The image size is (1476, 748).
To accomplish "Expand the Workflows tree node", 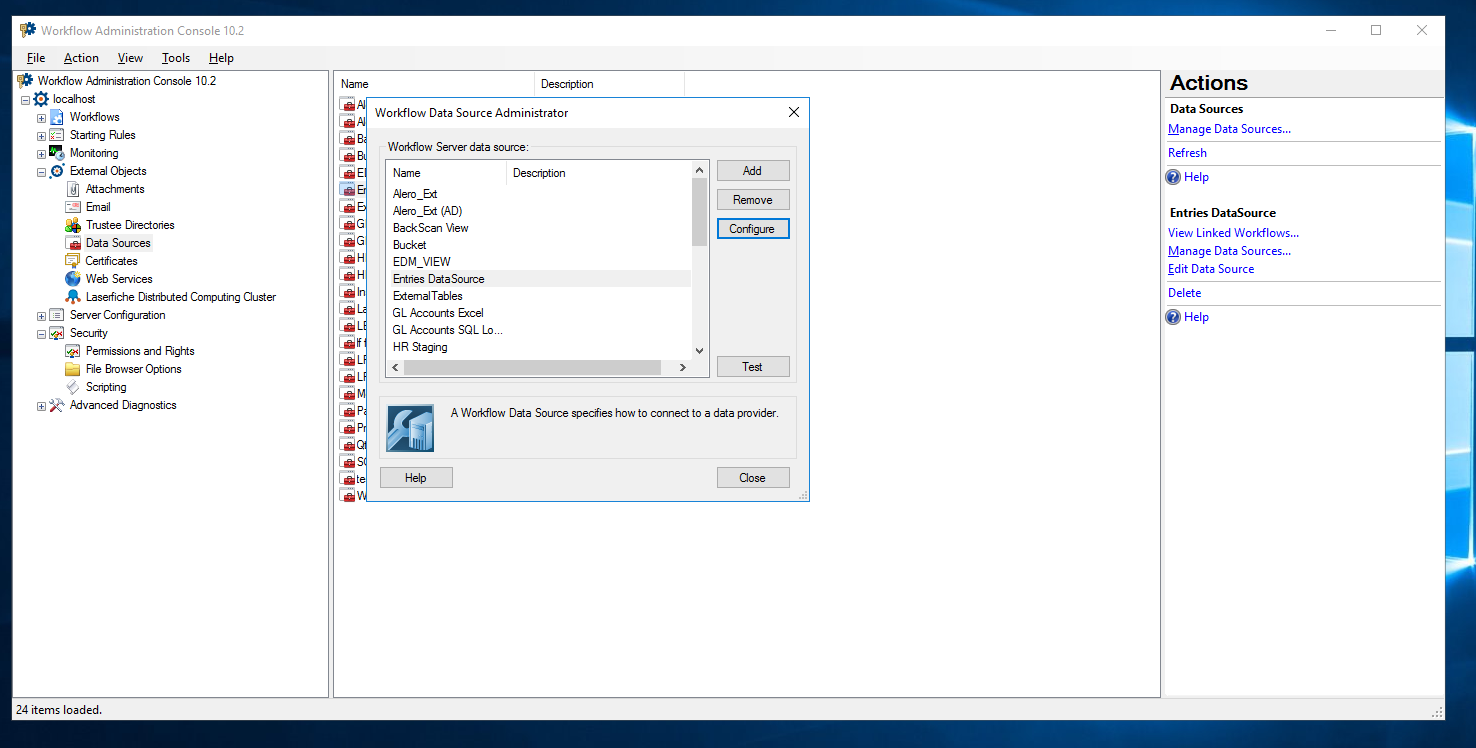I will (41, 118).
